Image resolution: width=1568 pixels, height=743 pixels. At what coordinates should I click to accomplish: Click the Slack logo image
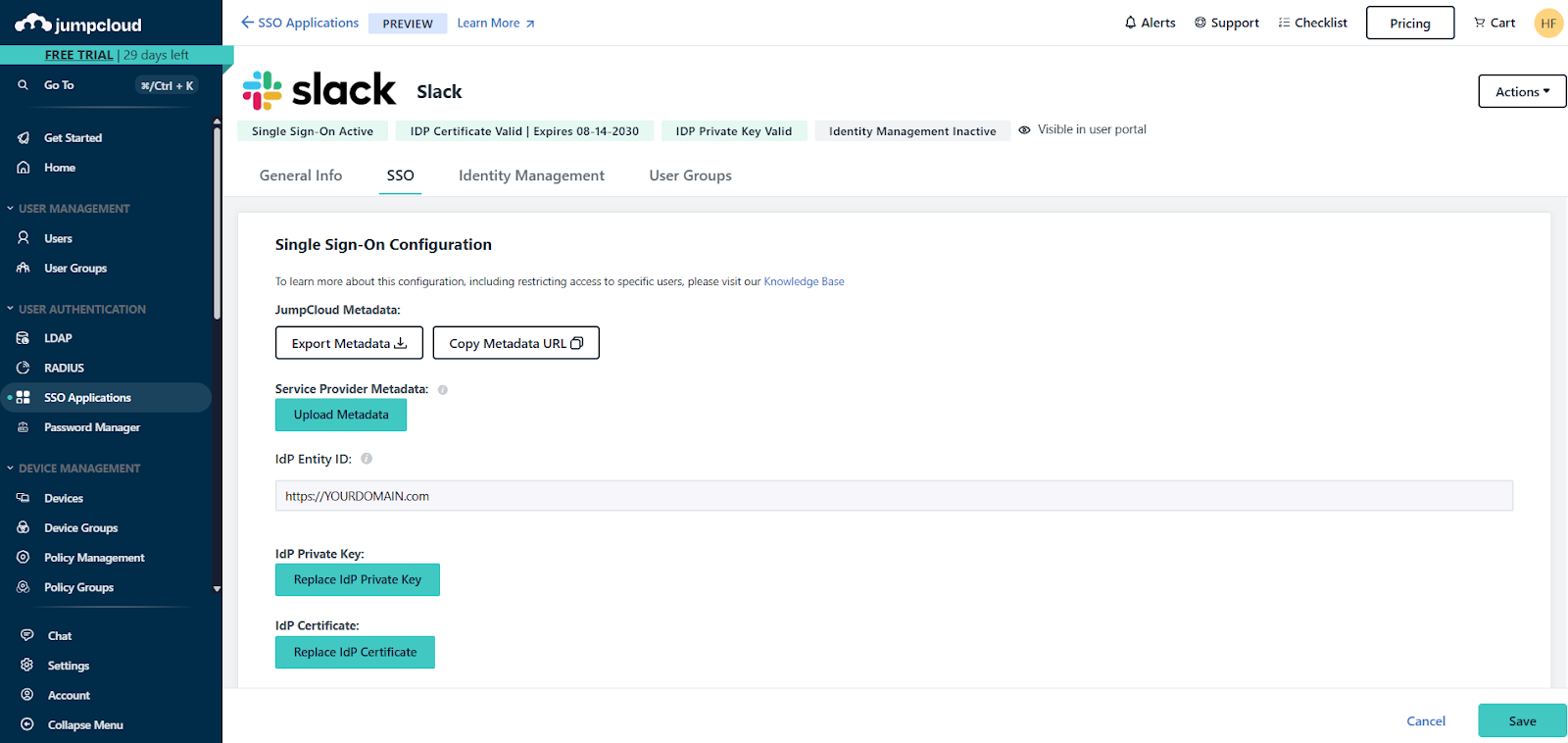(319, 90)
